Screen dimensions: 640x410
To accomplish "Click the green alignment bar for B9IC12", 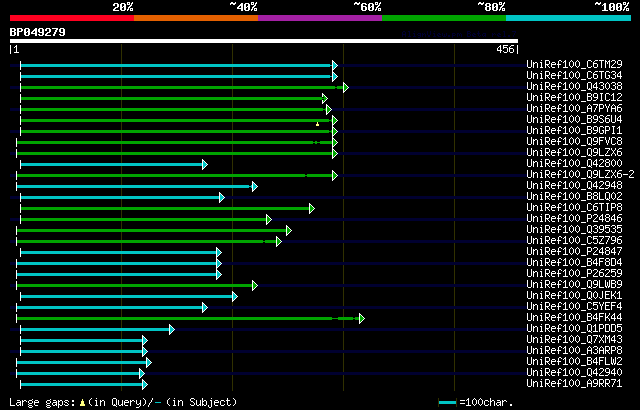I will click(x=171, y=98).
